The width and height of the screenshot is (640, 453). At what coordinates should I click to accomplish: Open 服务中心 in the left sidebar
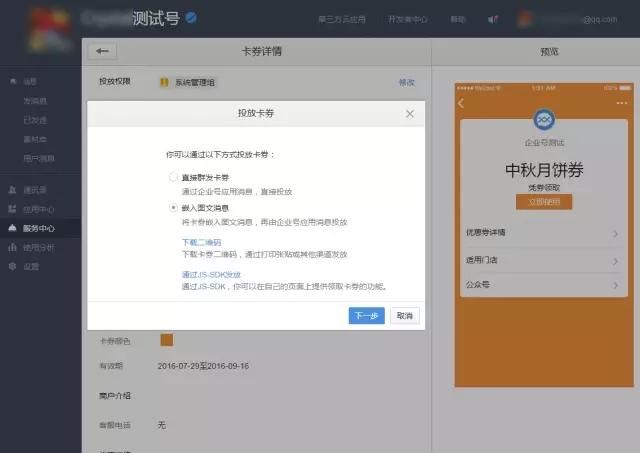[x=38, y=228]
